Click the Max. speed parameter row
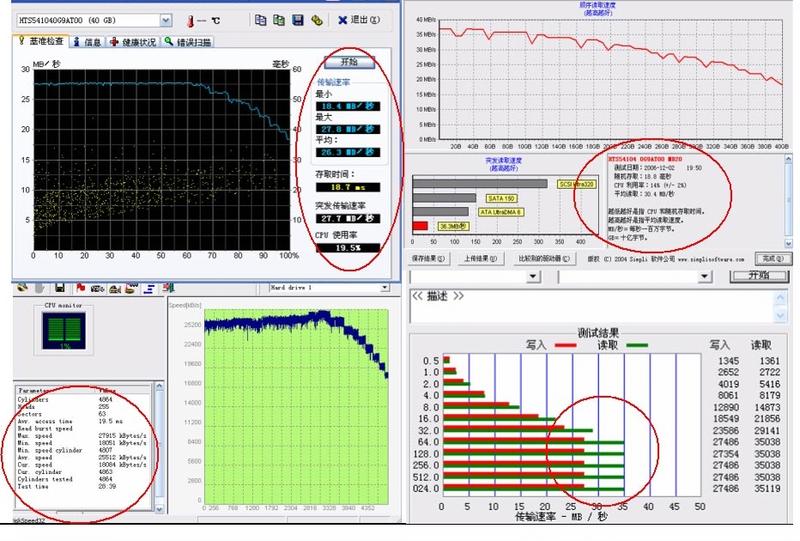The height and width of the screenshot is (541, 800). pos(82,435)
